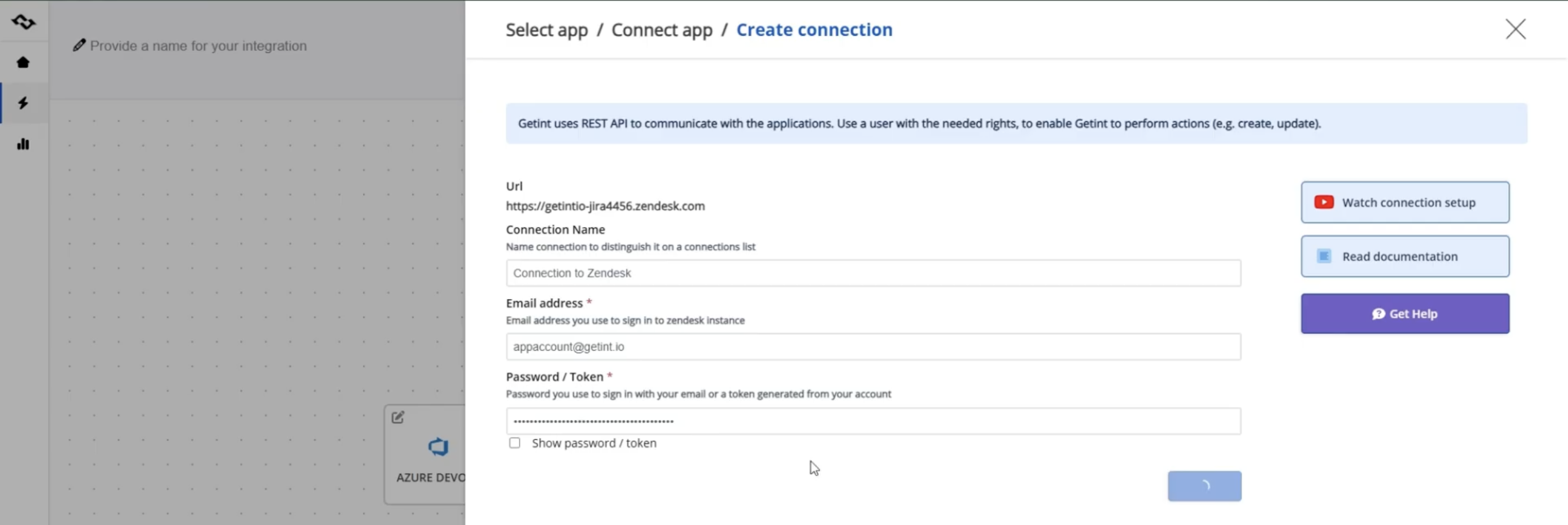Click the chat bubble icon in Get Help
This screenshot has width=1568, height=525.
coord(1378,314)
